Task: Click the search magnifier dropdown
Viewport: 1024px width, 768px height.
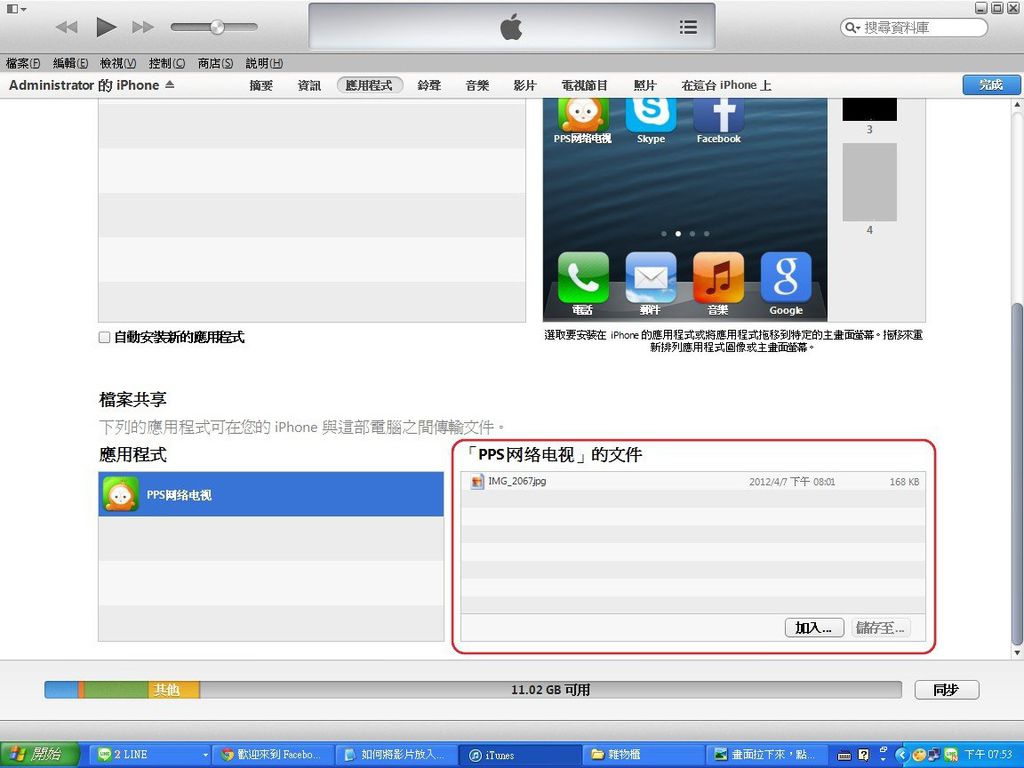Action: [852, 27]
